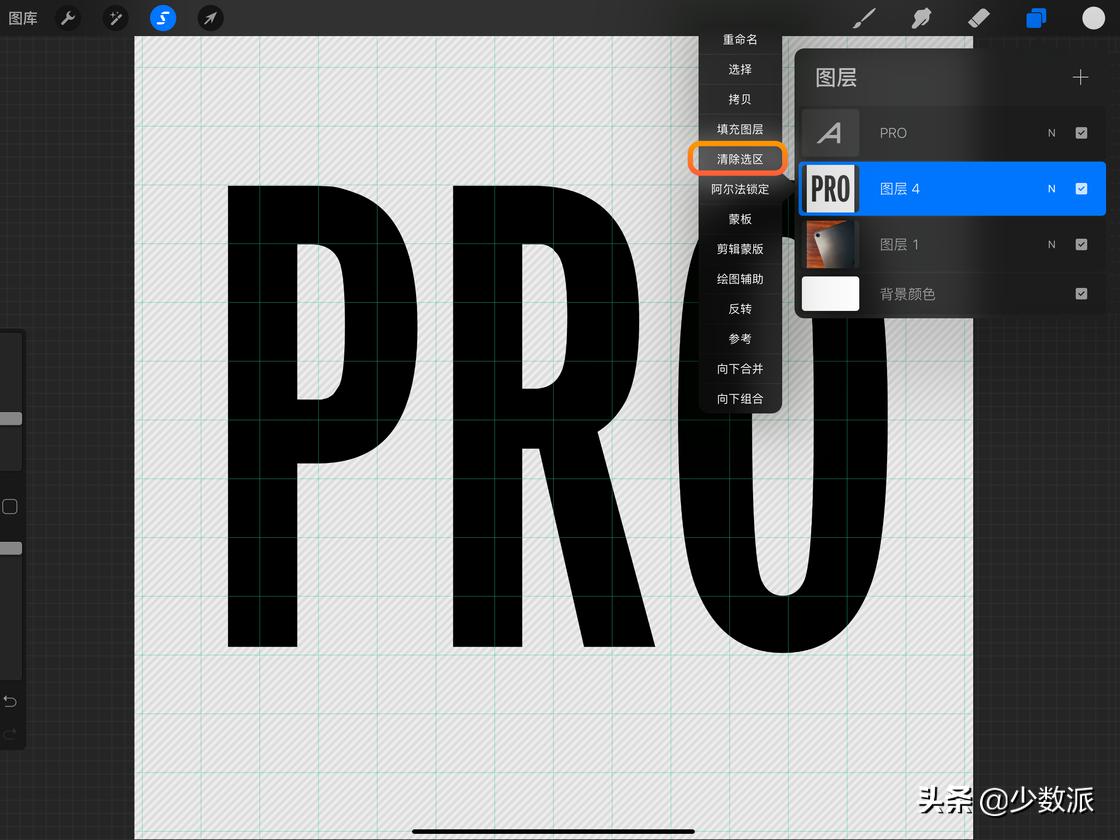The image size is (1120, 840).
Task: Choose 绘图辅助 from the layer menu
Action: click(x=740, y=279)
